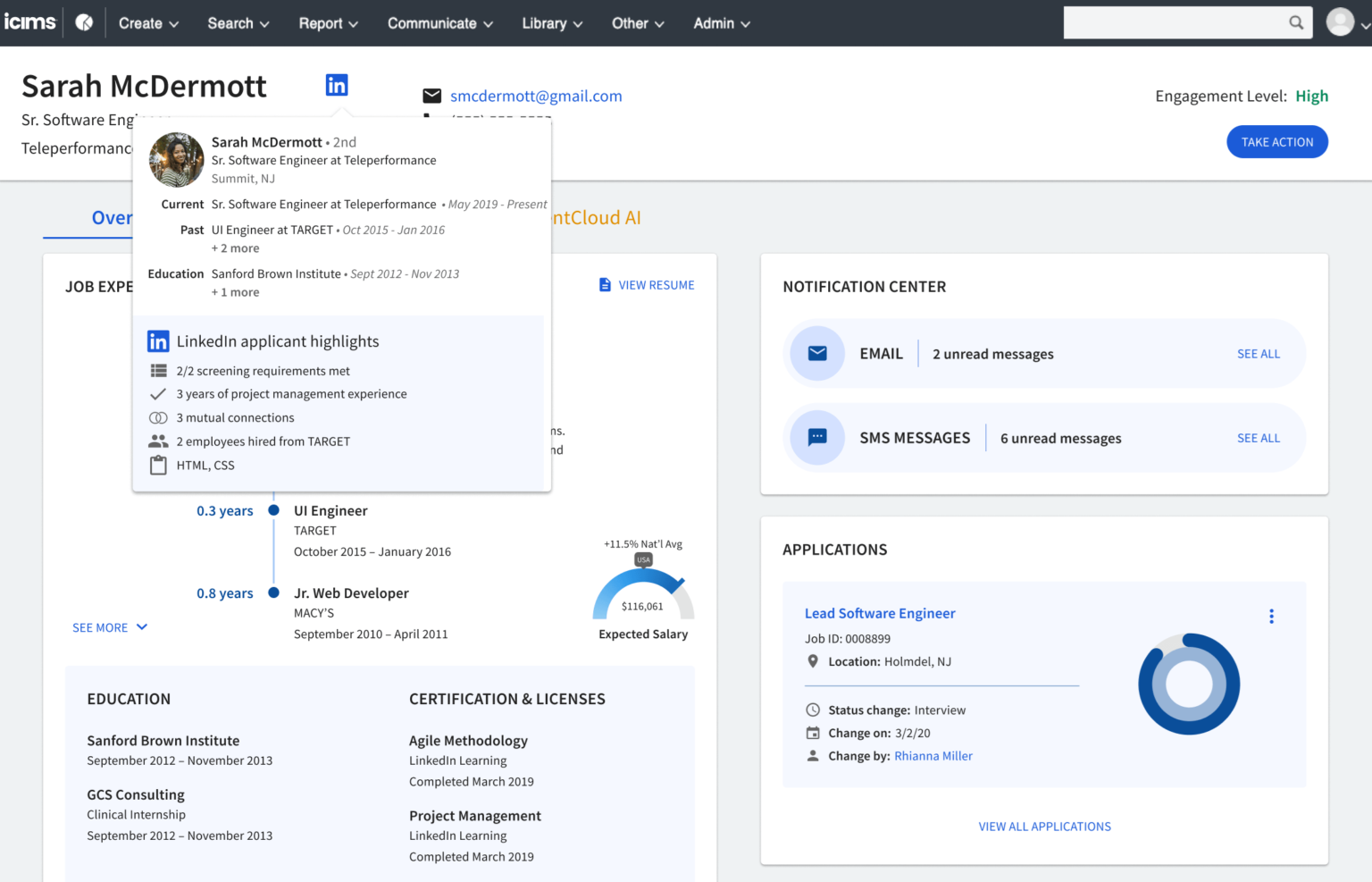Open the Admin dropdown menu

click(721, 23)
